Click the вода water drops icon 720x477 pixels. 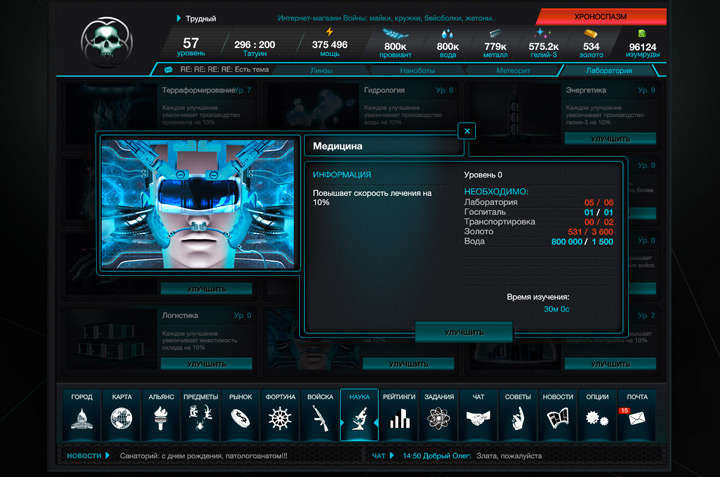447,34
